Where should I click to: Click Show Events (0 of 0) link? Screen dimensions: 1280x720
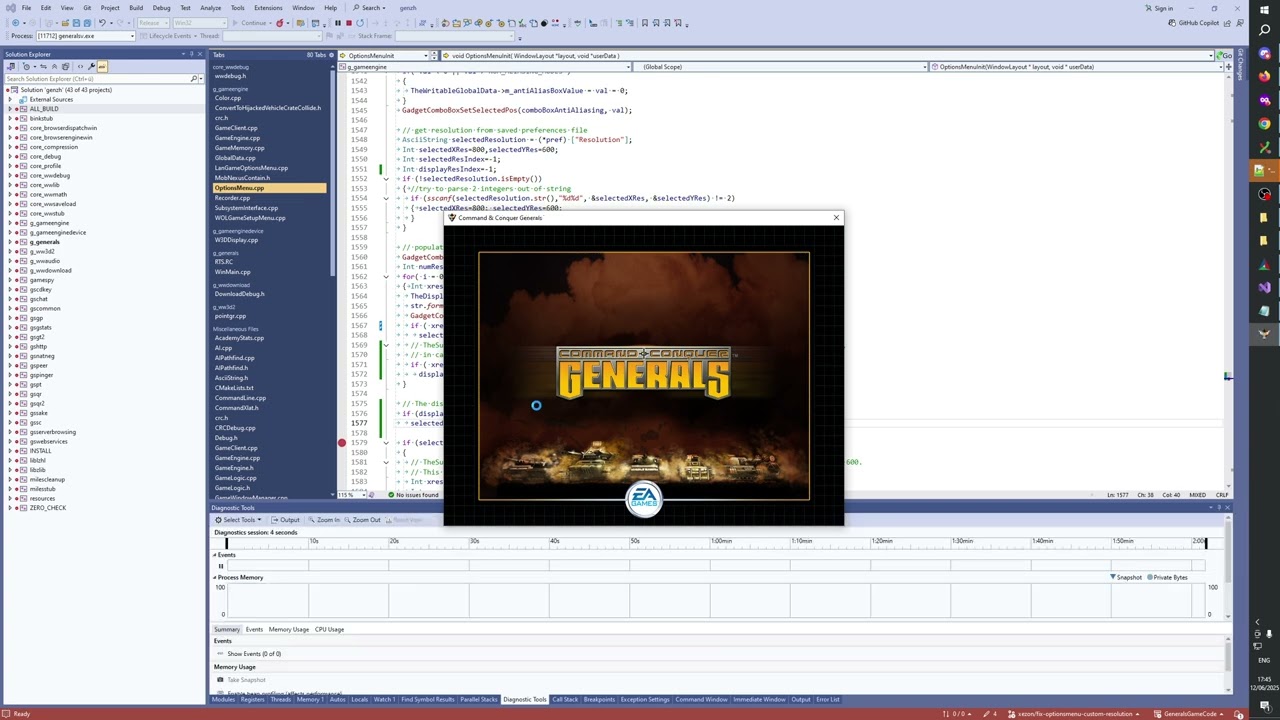click(x=254, y=654)
